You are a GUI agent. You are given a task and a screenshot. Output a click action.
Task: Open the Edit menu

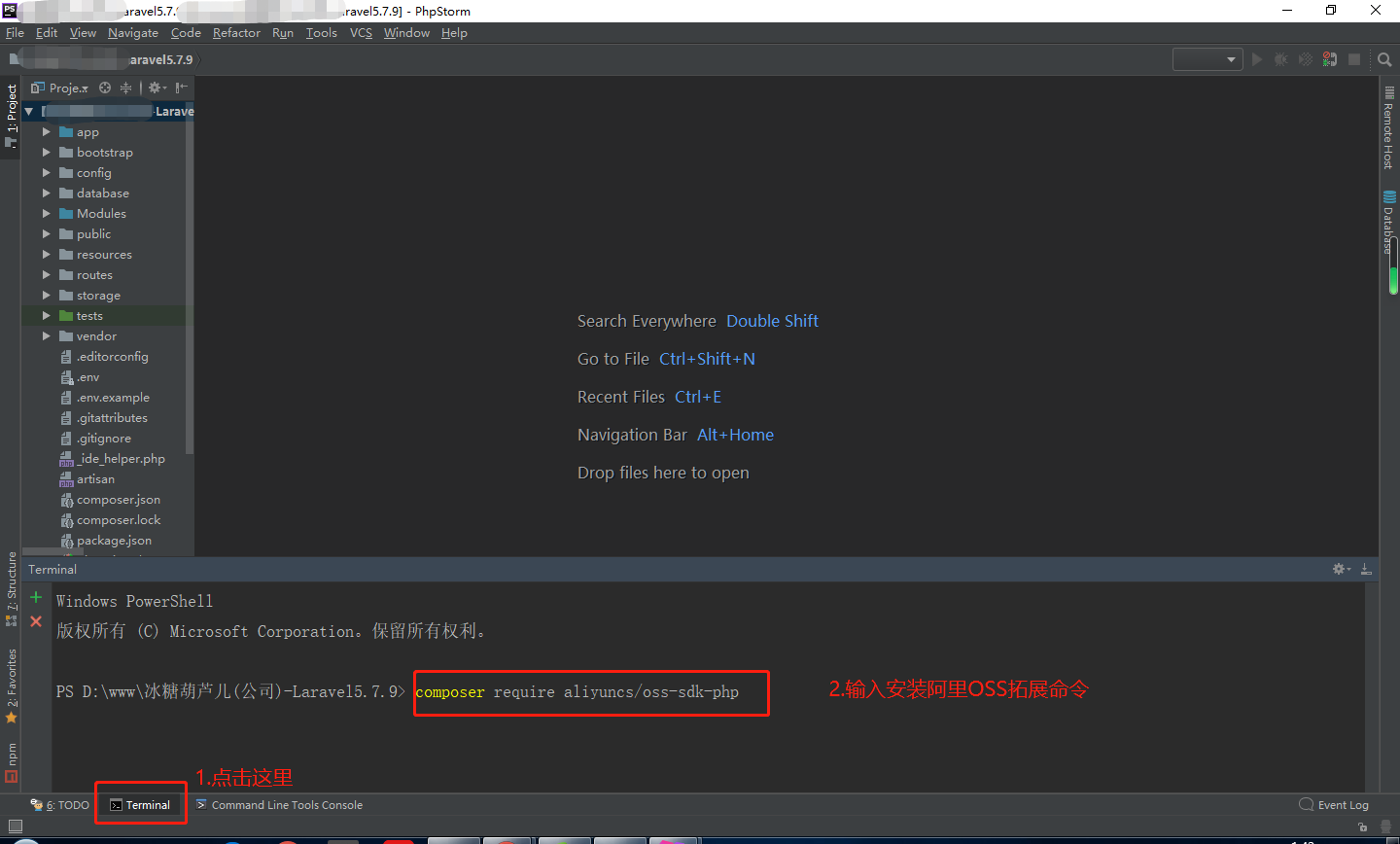click(x=47, y=33)
